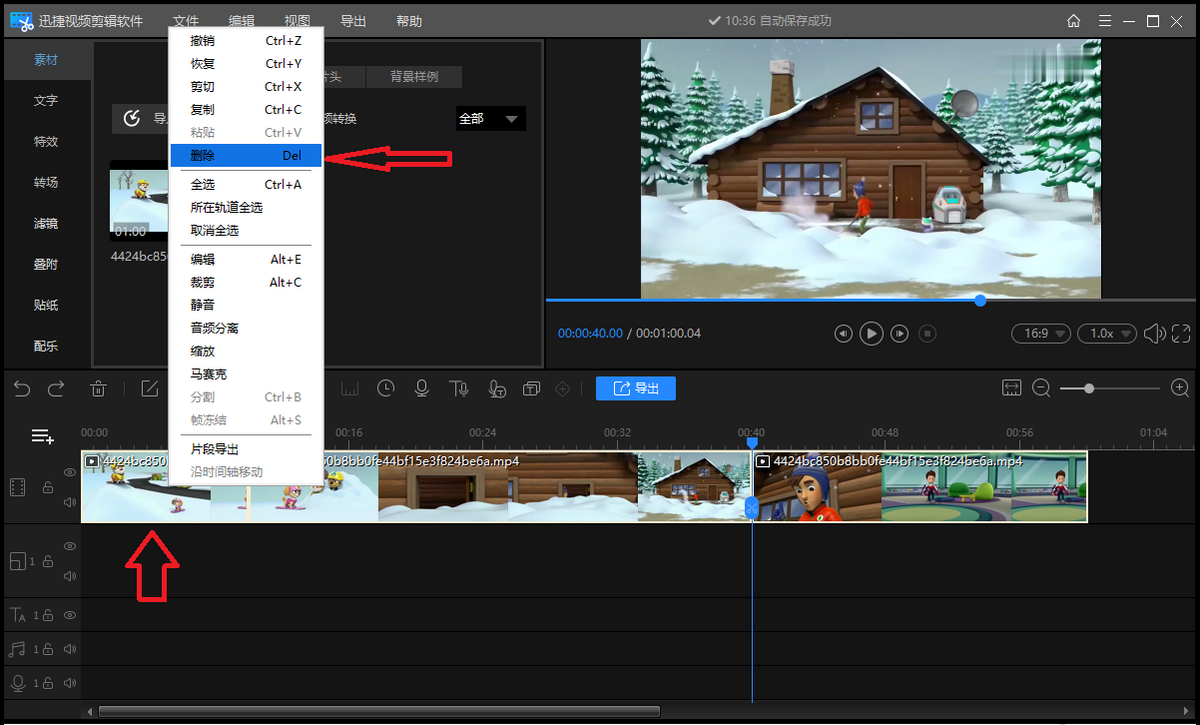Screen dimensions: 1200x725
Task: Mute the picture-in-picture track speaker
Action: (x=70, y=576)
